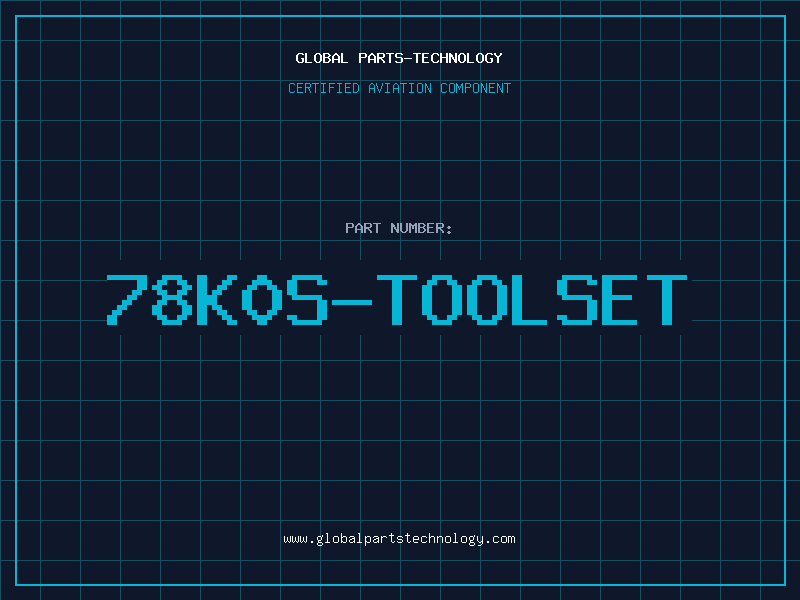Select the CERTIFIED AVIATION COMPONENT subtitle
800x600 pixels.
pos(399,88)
